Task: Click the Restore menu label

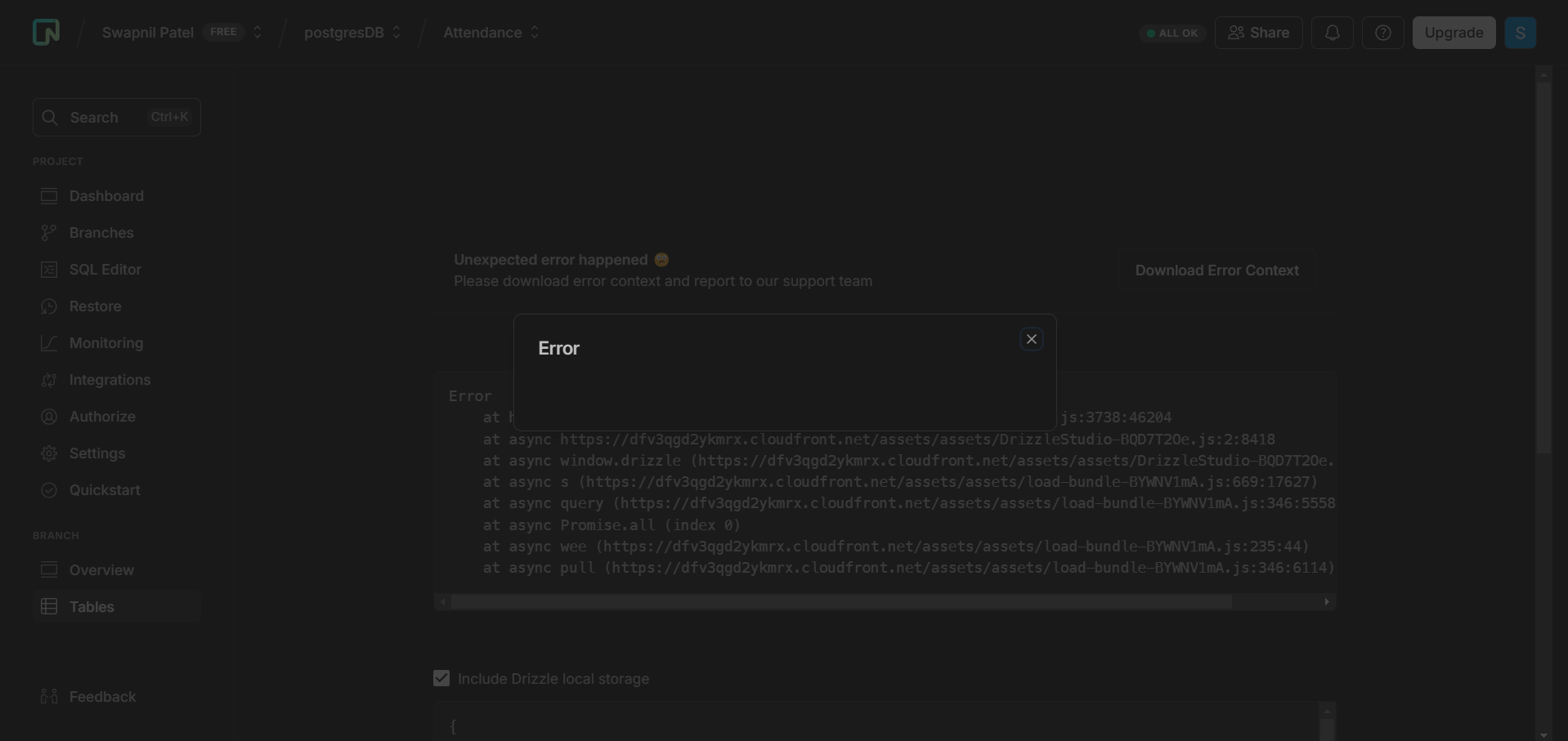Action: pyautogui.click(x=95, y=306)
